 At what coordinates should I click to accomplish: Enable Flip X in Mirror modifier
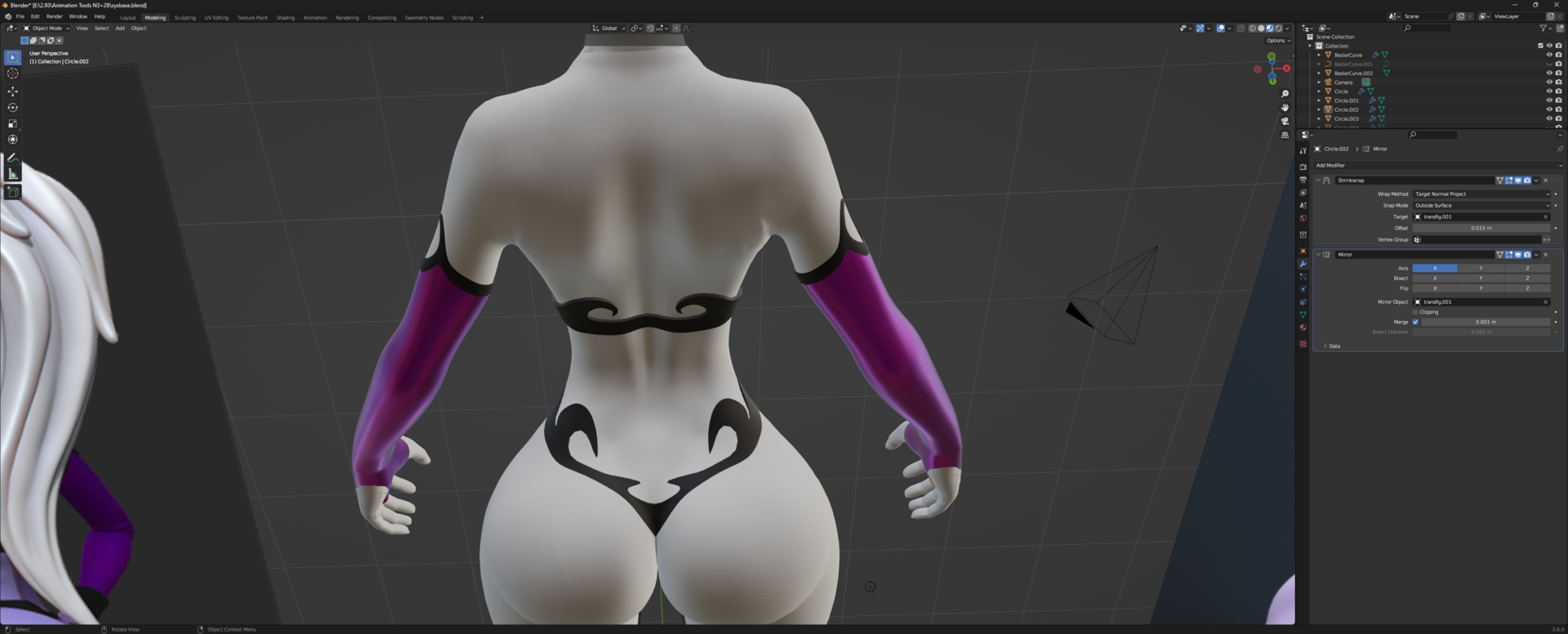[1435, 288]
